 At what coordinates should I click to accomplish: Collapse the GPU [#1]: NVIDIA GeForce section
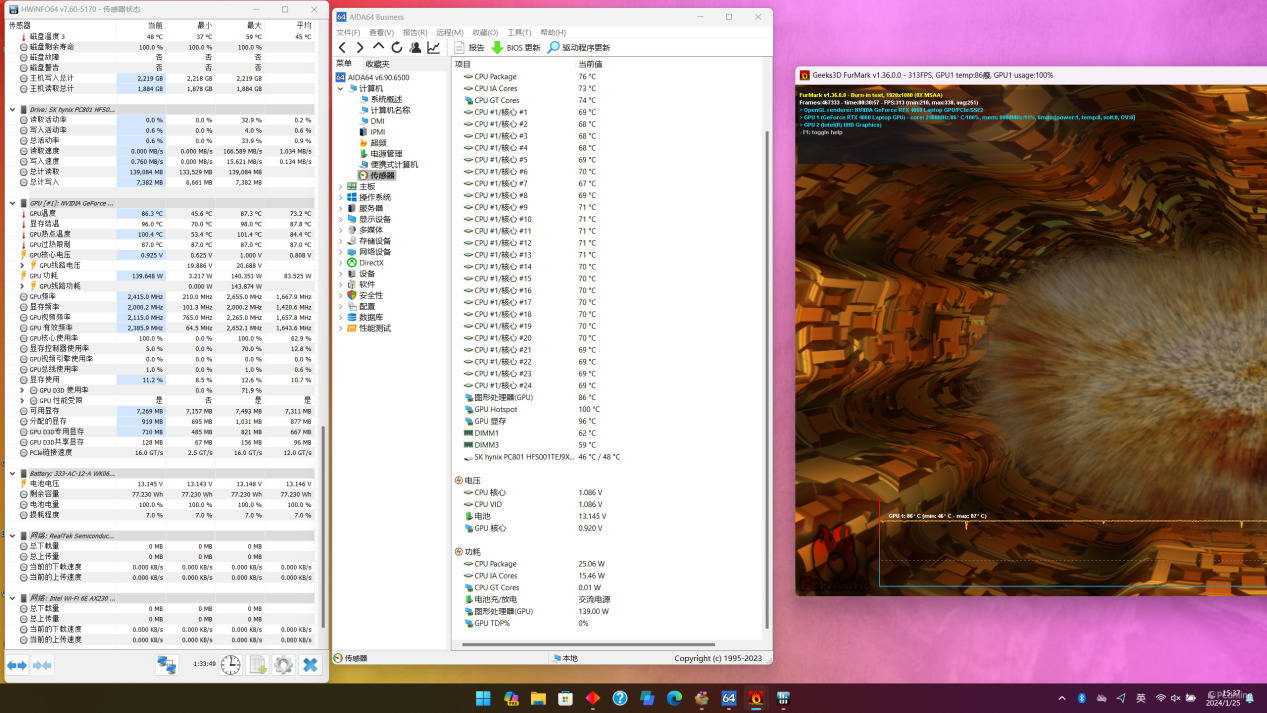[x=13, y=203]
